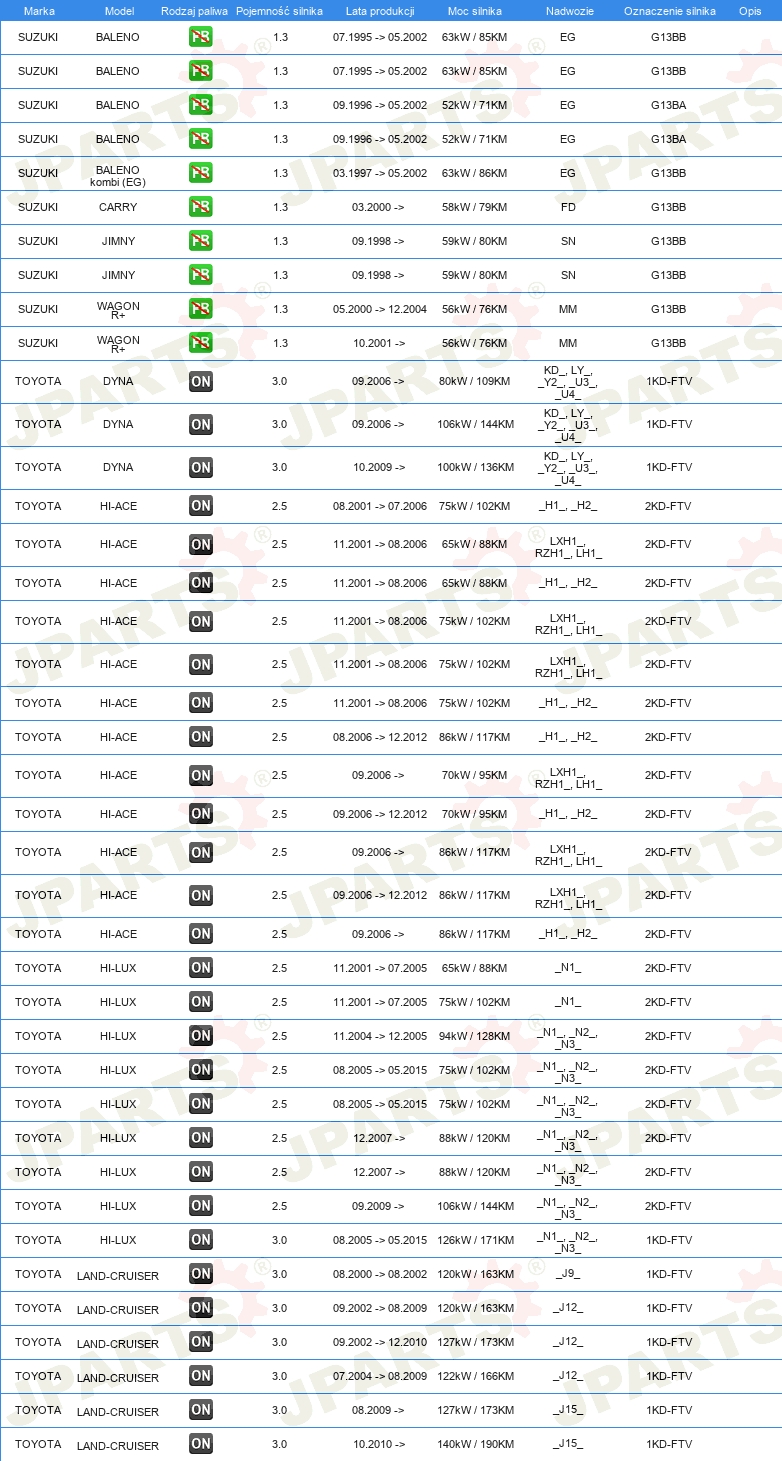The height and width of the screenshot is (1461, 782).
Task: Click ON icon for HI-ACE 08.2006 -> 12.2012
Action: 201,737
